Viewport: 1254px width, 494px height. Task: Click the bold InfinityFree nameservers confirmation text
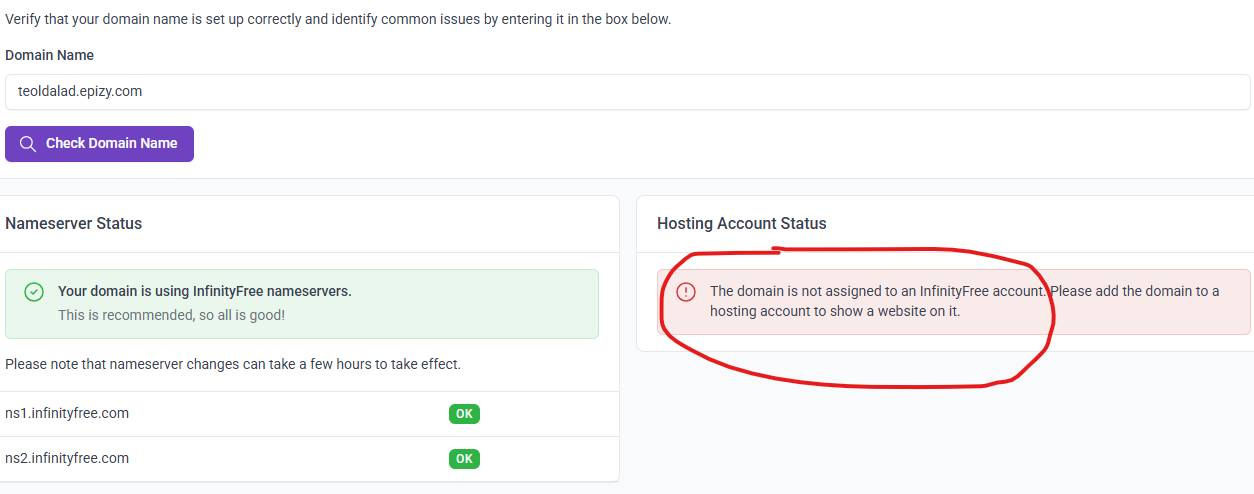pos(205,291)
